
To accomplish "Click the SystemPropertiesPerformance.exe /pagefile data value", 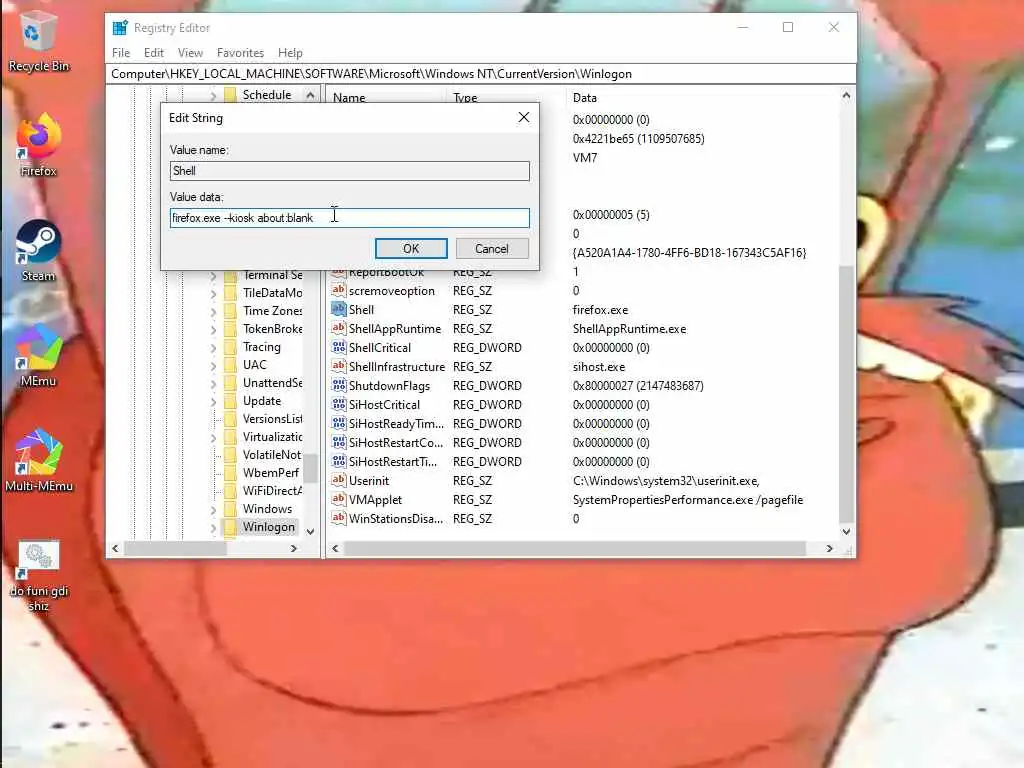I will click(x=688, y=500).
